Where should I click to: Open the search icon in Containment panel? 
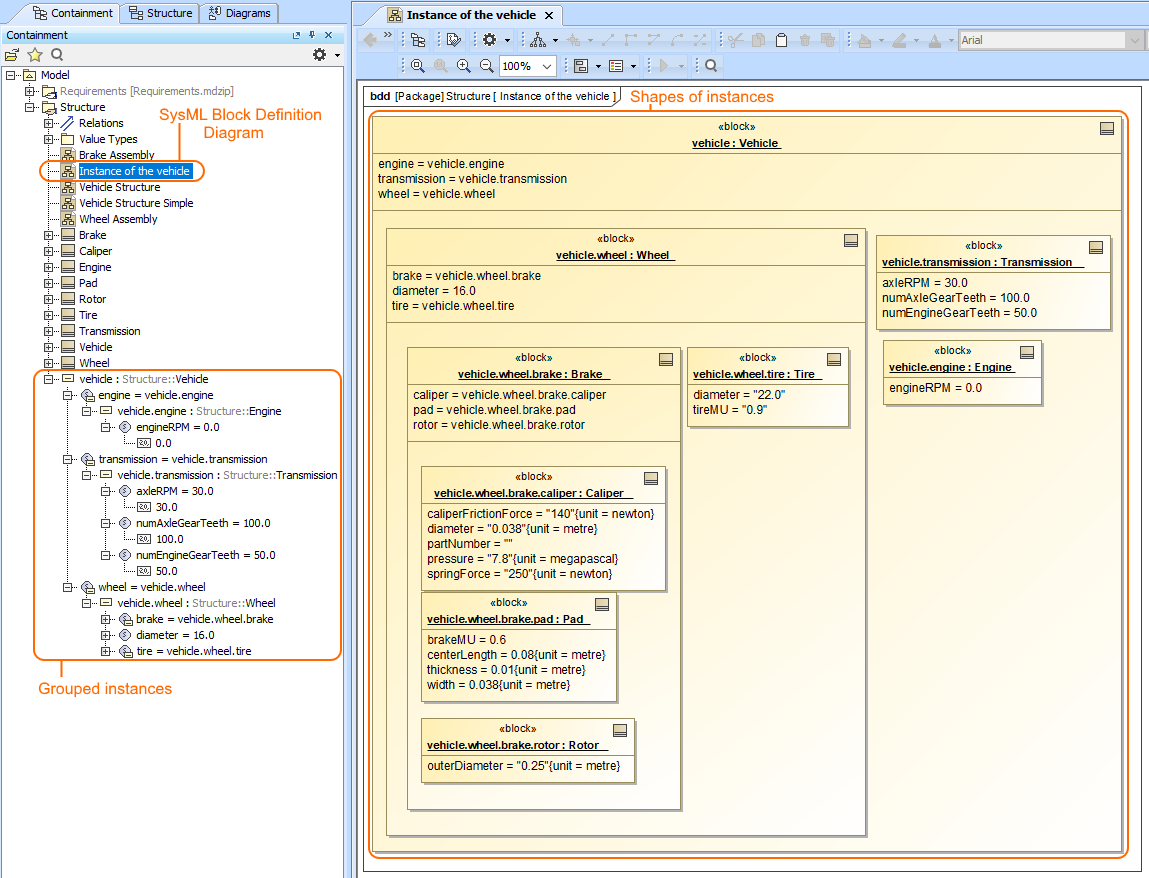57,55
